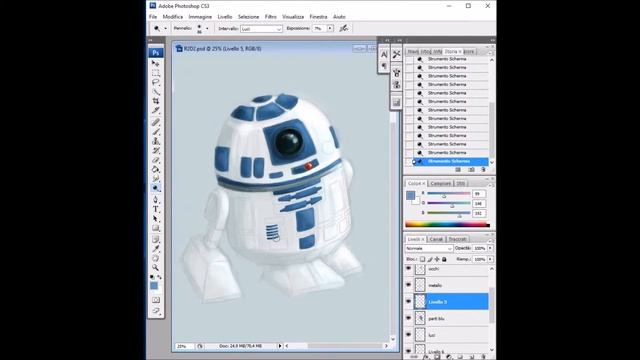Select the Notes tool
This screenshot has height=360, width=640.
click(x=156, y=240)
